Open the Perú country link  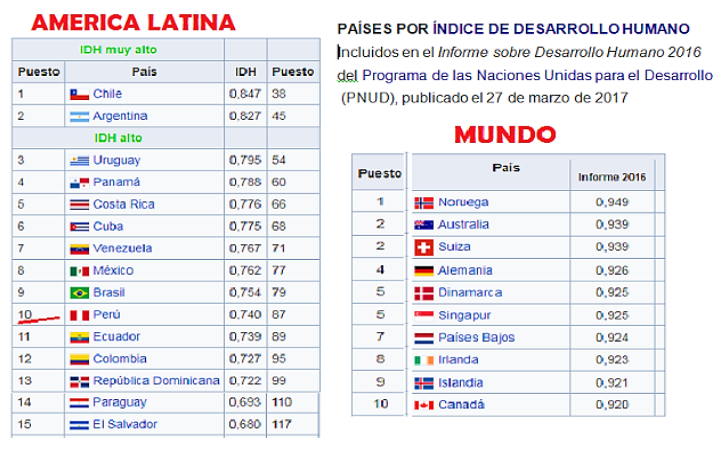point(107,315)
